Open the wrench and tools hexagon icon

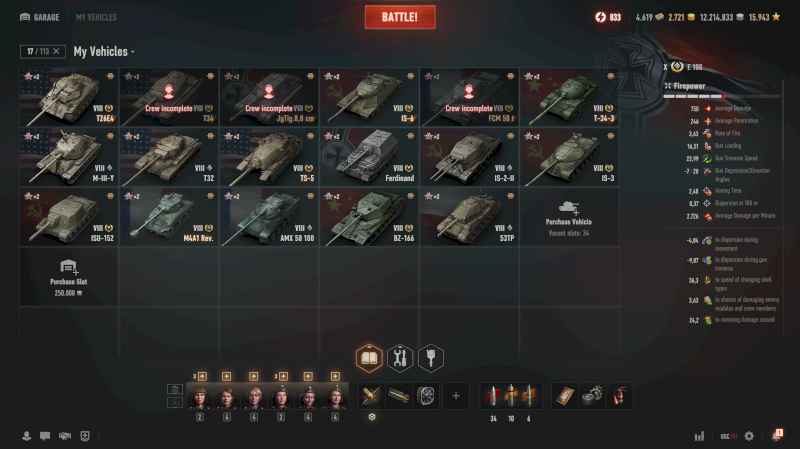tap(400, 358)
